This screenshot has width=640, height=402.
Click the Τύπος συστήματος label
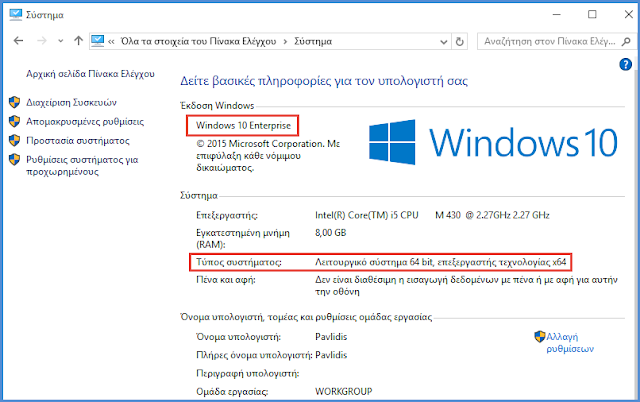(239, 262)
